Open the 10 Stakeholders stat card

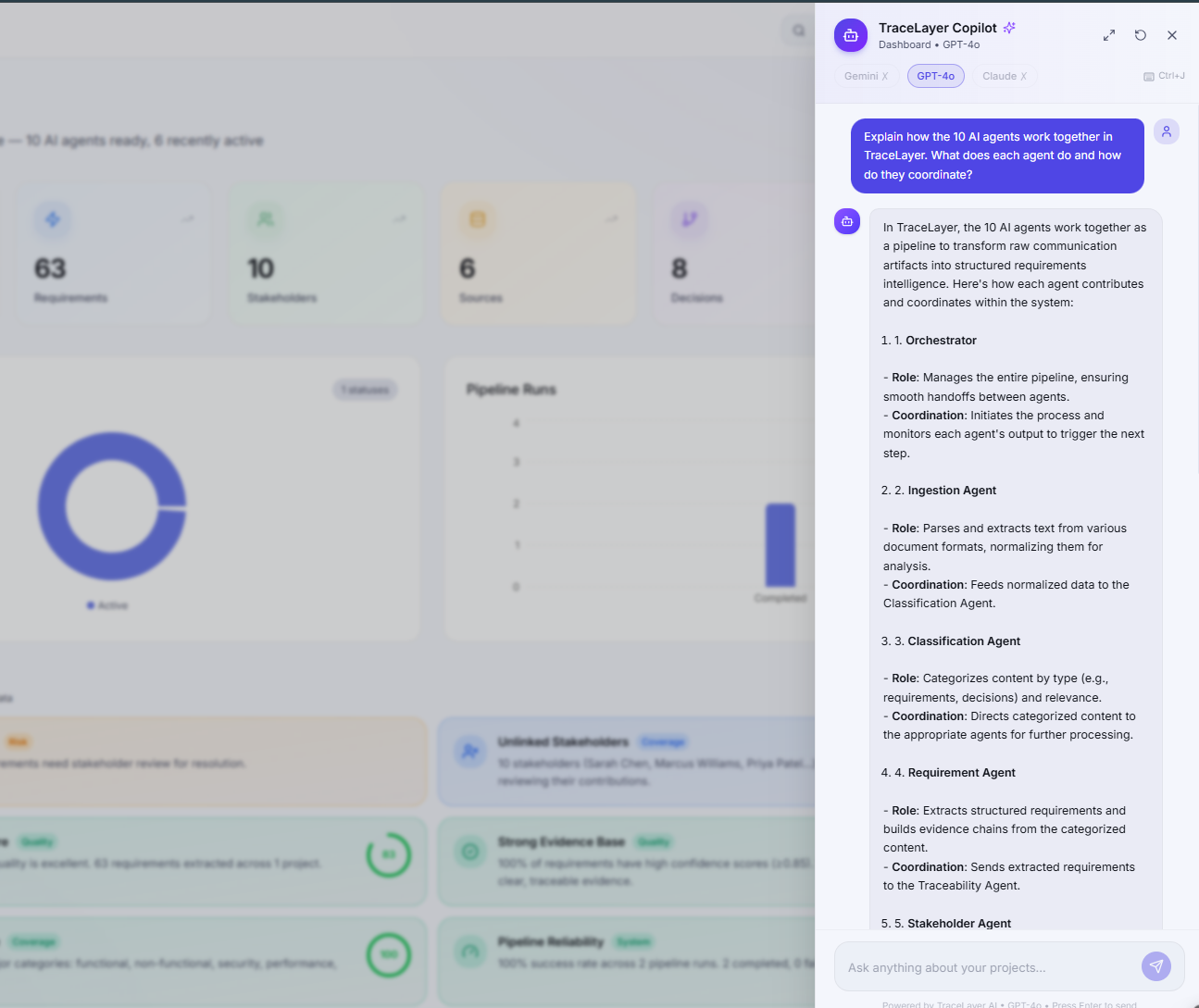click(325, 254)
